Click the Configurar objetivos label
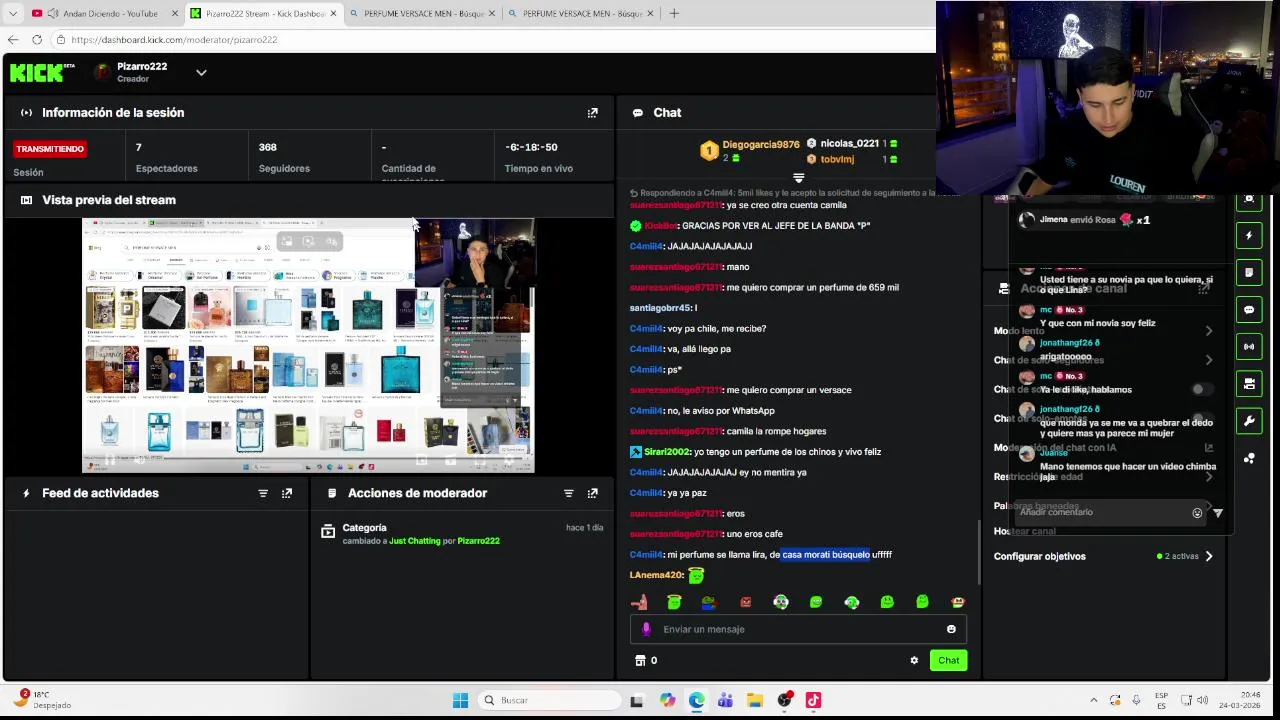 point(1039,556)
